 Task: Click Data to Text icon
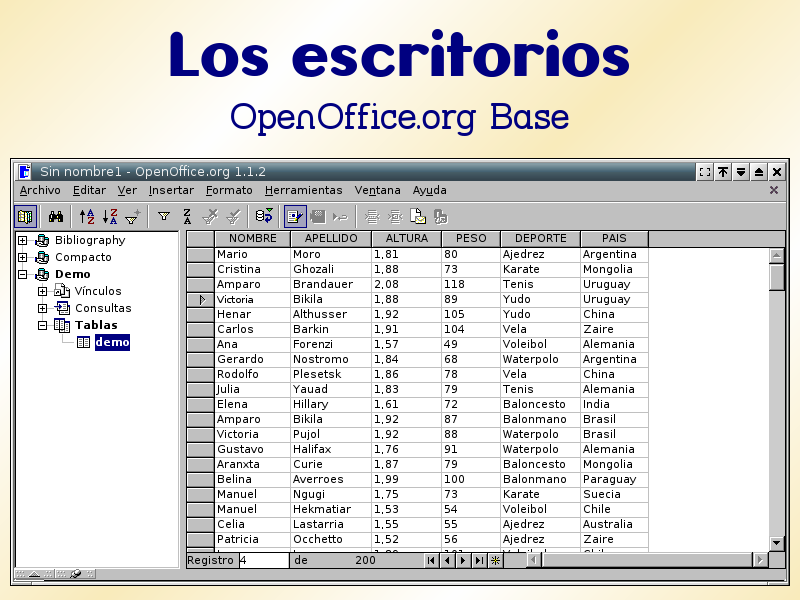pos(372,217)
